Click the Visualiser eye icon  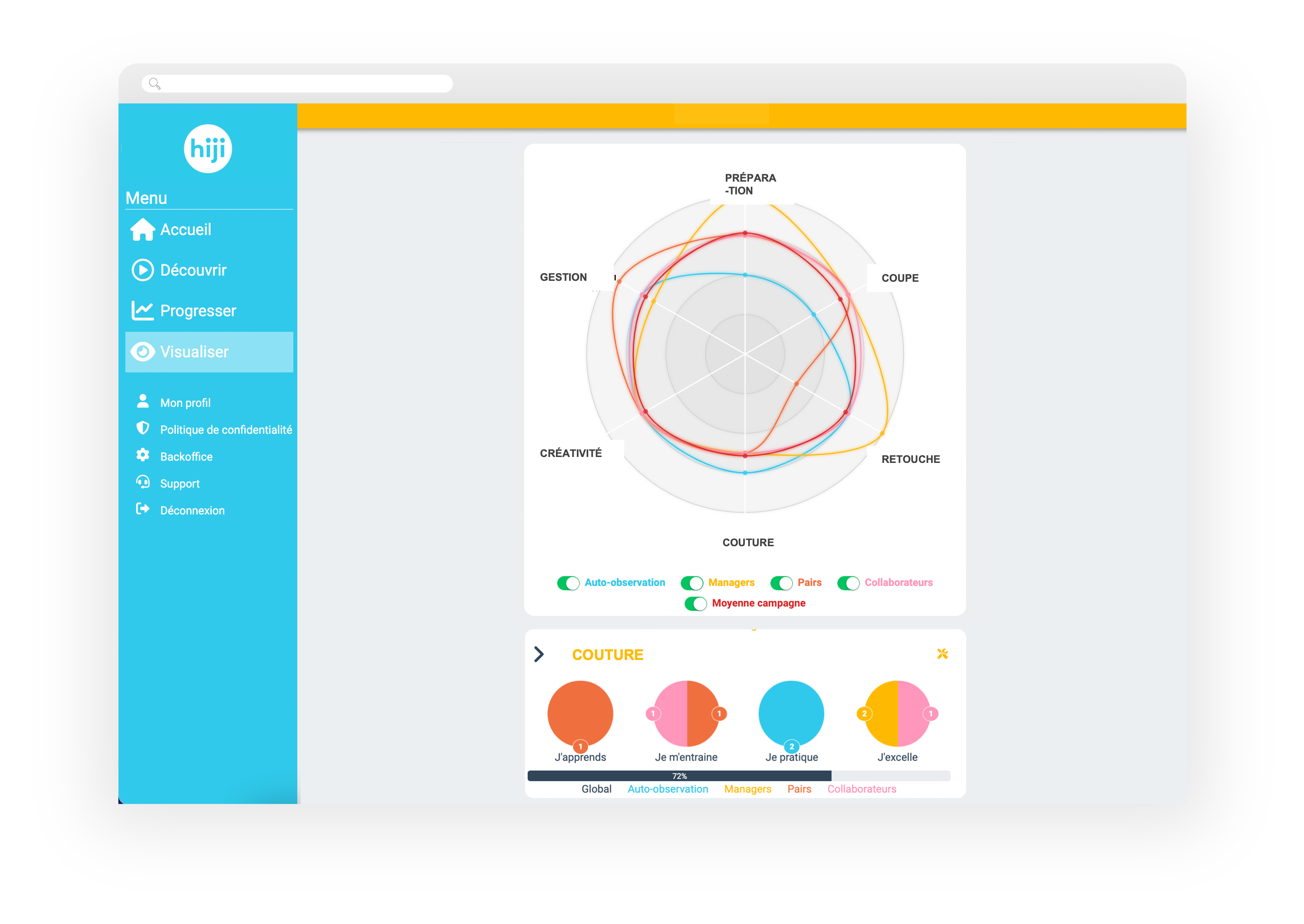143,351
